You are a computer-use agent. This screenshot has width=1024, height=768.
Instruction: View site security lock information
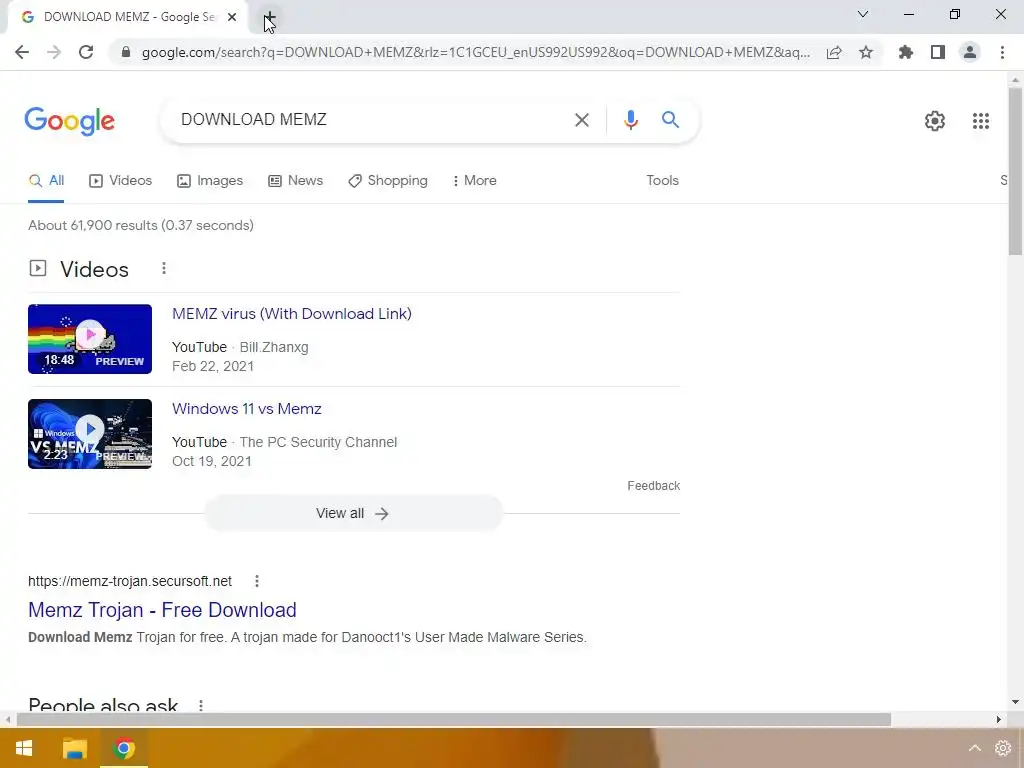click(x=126, y=52)
